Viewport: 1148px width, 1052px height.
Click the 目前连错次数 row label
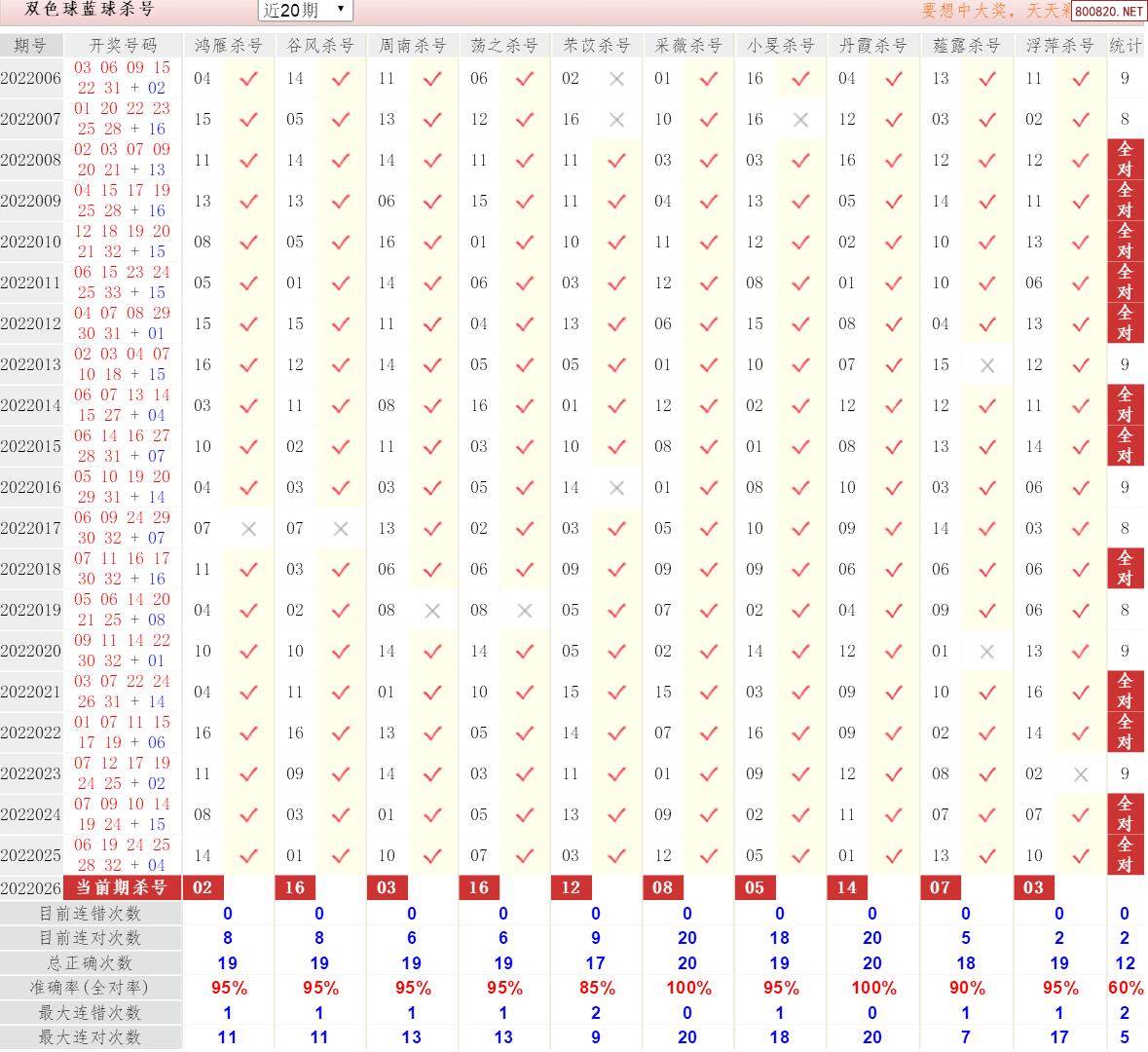(90, 914)
